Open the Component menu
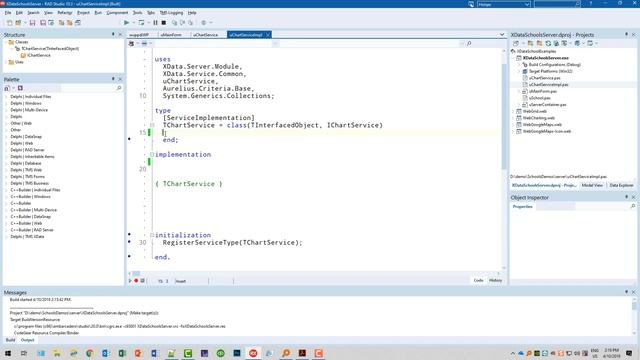Image resolution: width=640 pixels, height=360 pixels. coord(117,13)
